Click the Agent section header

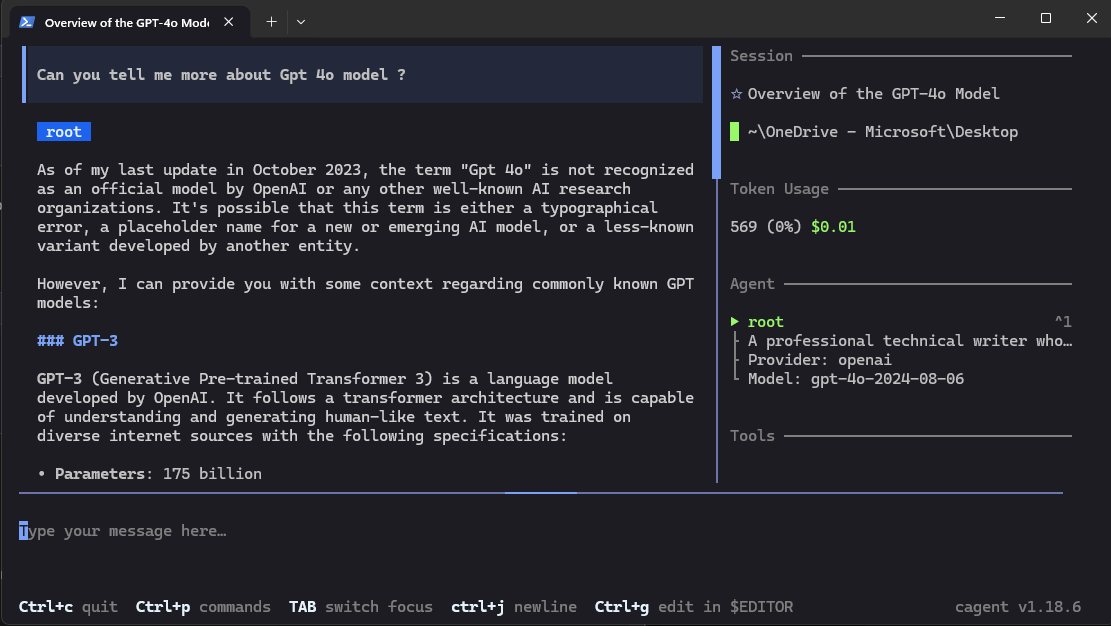752,284
